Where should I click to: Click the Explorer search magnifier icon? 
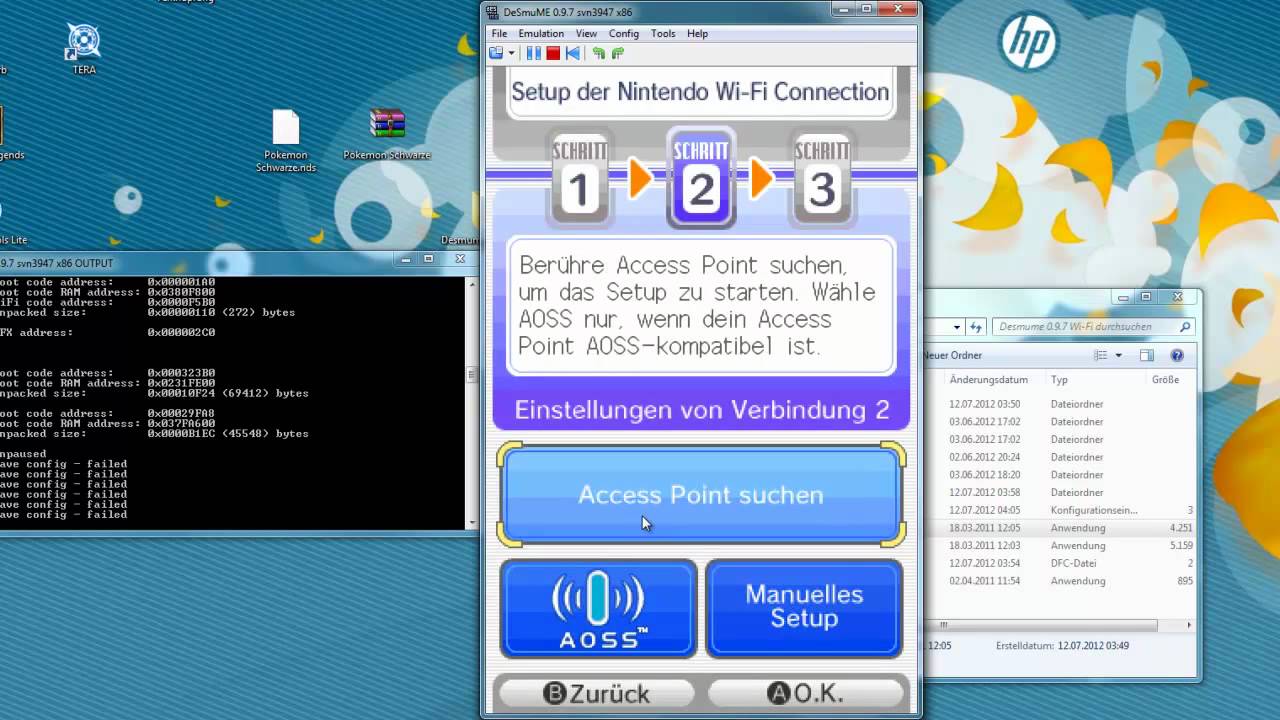[1185, 326]
